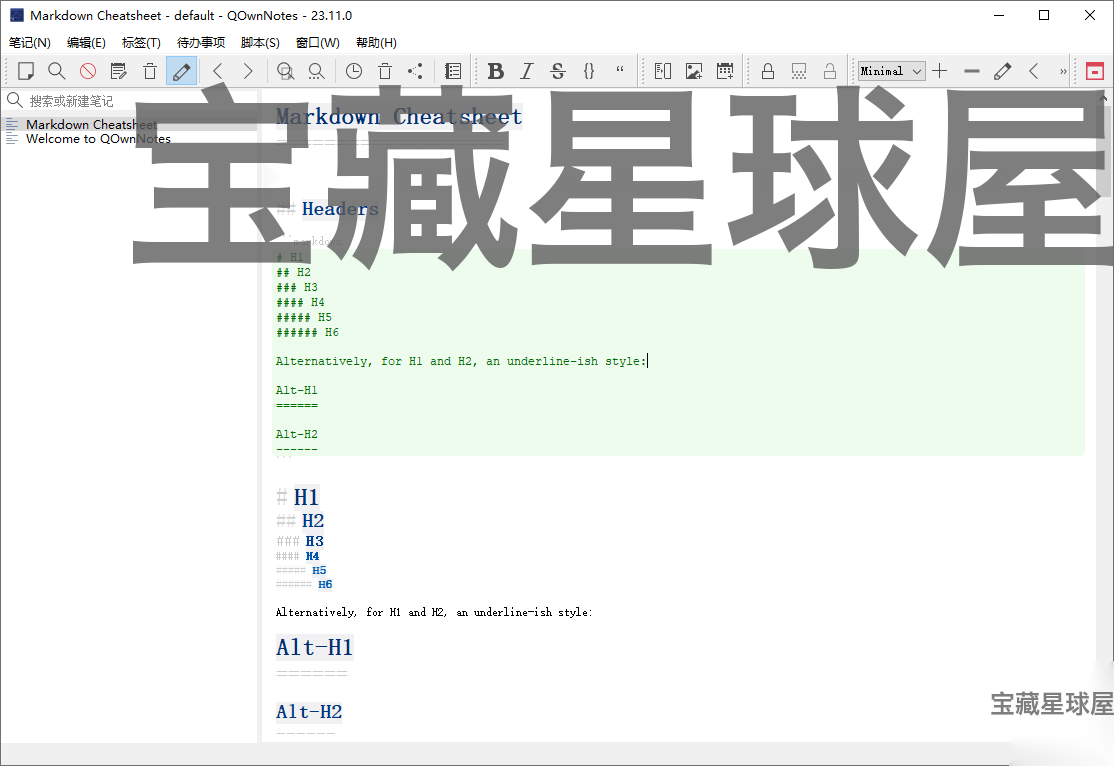Click the closed padlock toolbar icon

[x=768, y=71]
